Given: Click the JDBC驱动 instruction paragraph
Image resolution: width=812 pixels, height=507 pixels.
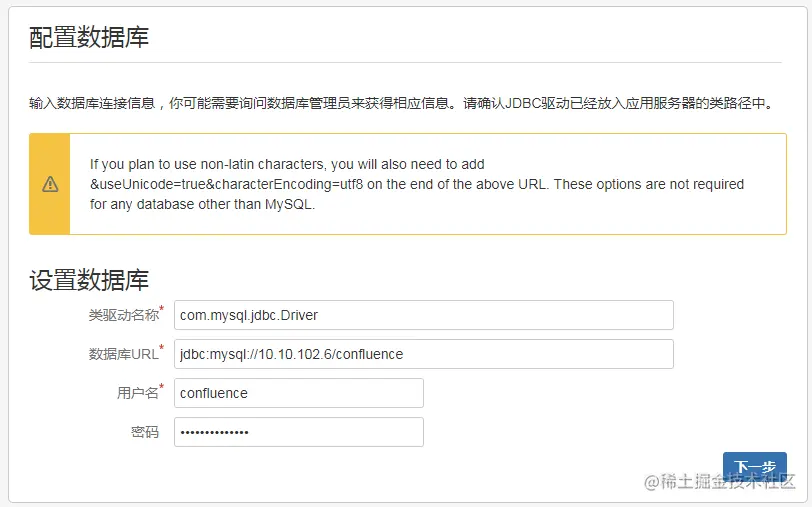Looking at the screenshot, I should 400,103.
